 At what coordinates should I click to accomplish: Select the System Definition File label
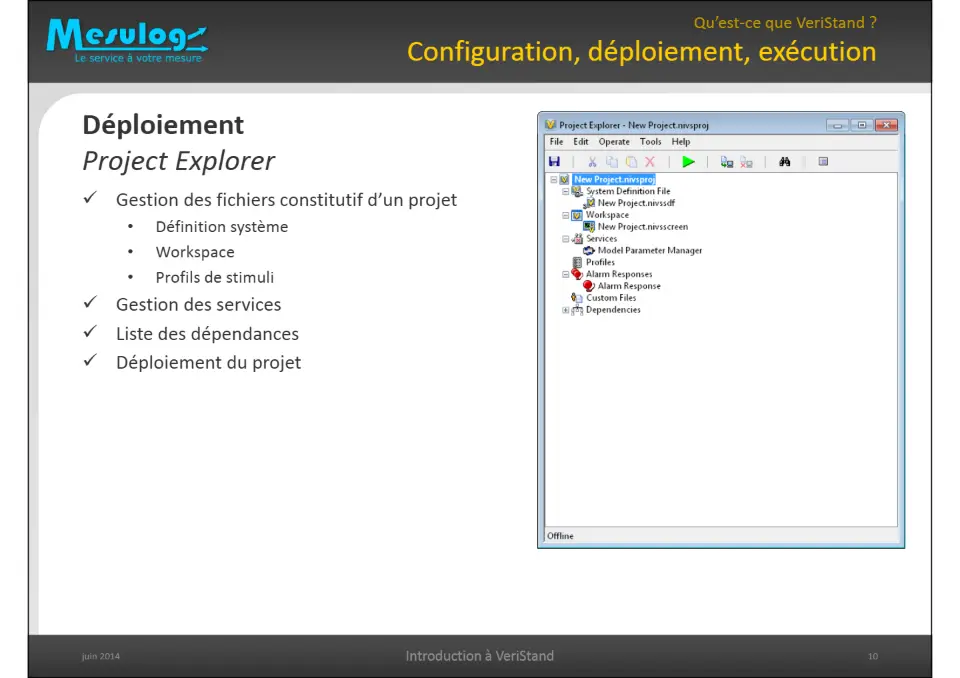click(x=628, y=191)
